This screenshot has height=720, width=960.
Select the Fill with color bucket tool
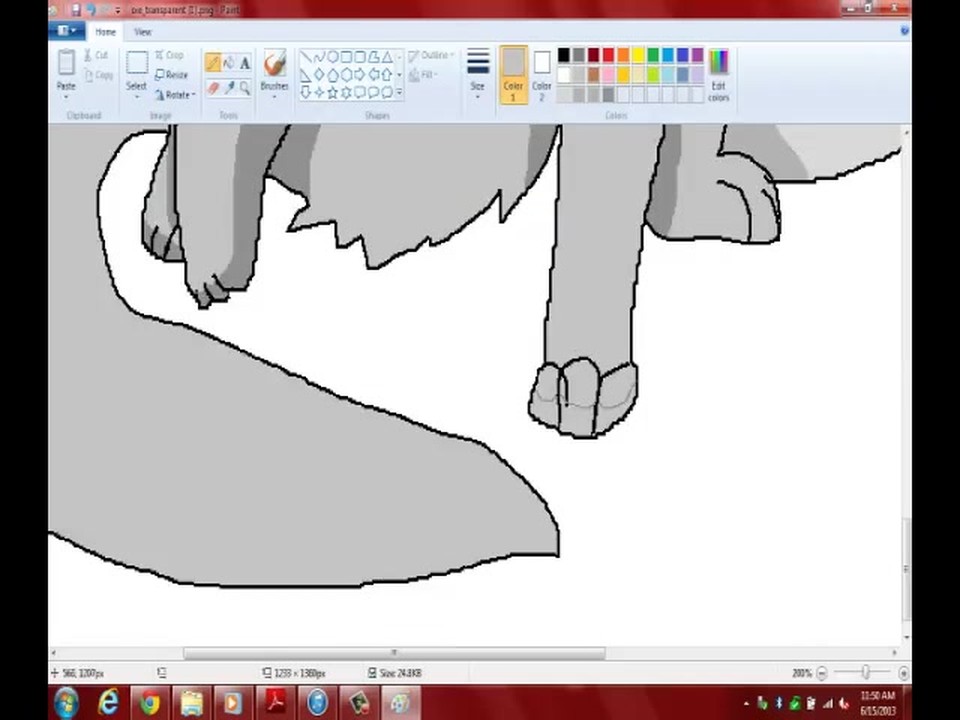(x=229, y=62)
